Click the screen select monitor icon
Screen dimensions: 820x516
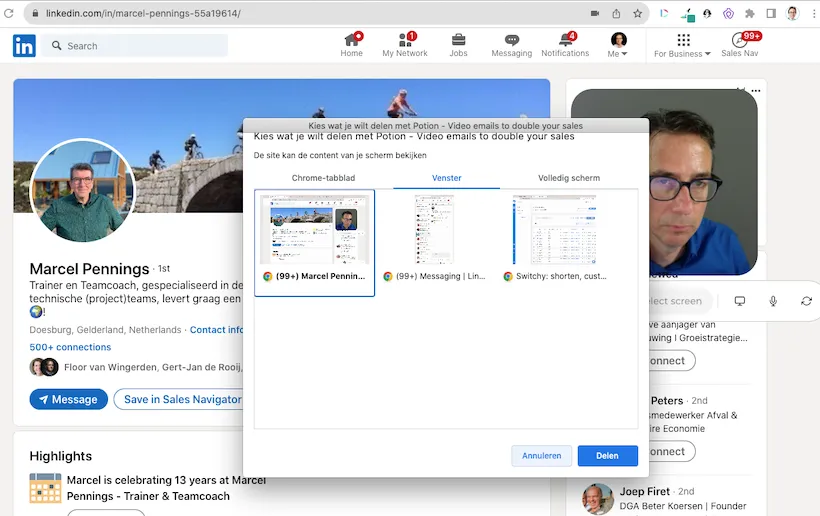coord(739,301)
